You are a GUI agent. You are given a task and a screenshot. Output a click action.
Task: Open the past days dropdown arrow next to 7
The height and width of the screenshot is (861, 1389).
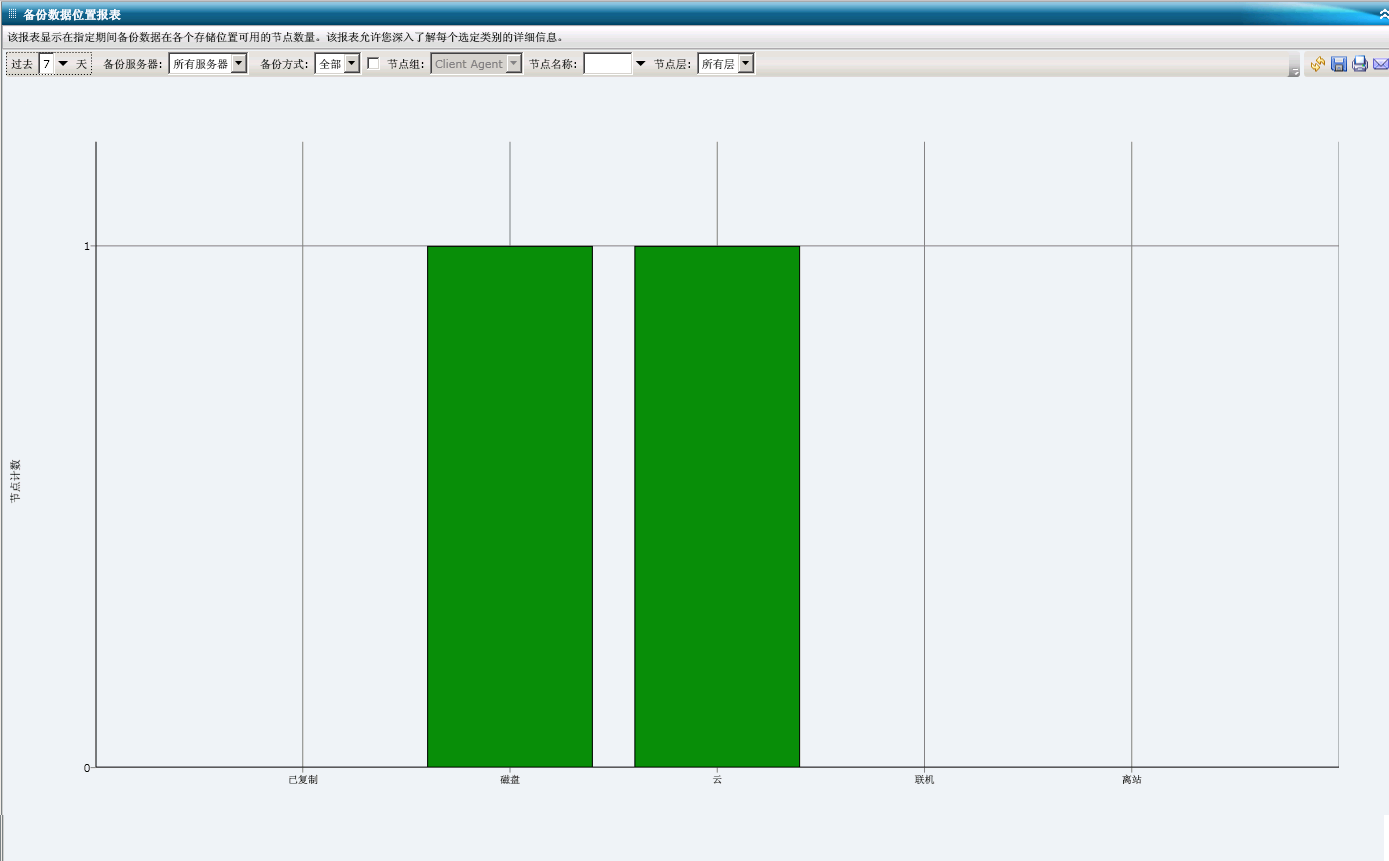click(x=63, y=64)
